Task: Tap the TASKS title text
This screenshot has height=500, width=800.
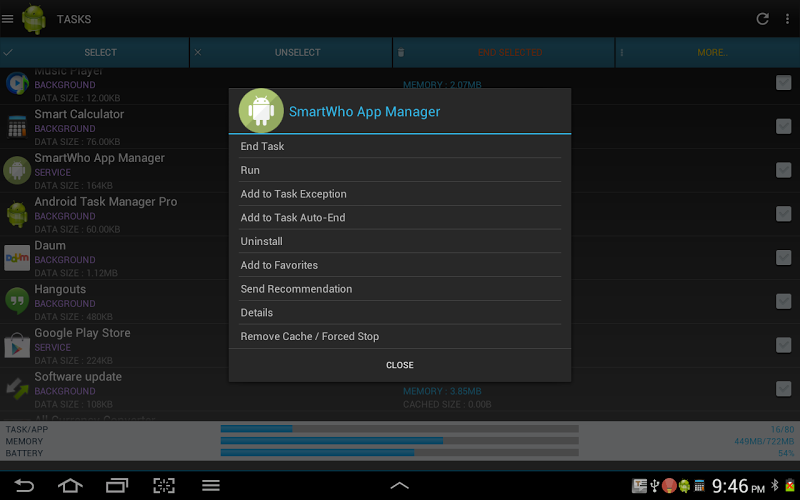Action: tap(74, 19)
